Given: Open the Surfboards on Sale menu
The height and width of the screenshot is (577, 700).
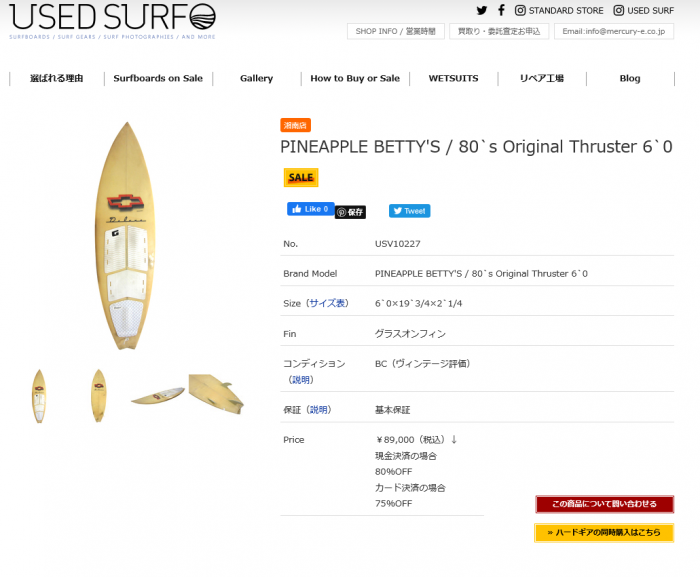Looking at the screenshot, I should coord(158,78).
